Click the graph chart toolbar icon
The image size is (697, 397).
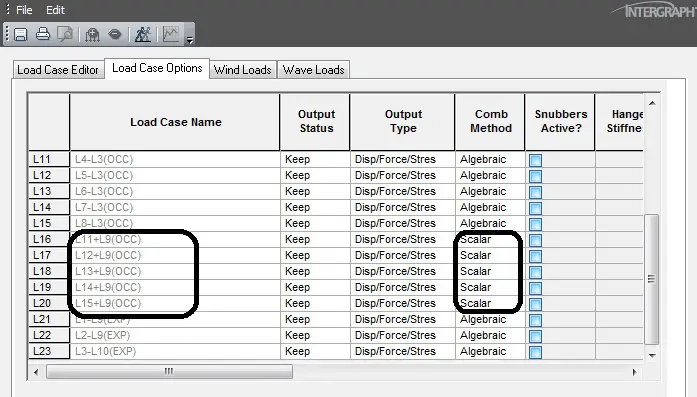coord(171,34)
